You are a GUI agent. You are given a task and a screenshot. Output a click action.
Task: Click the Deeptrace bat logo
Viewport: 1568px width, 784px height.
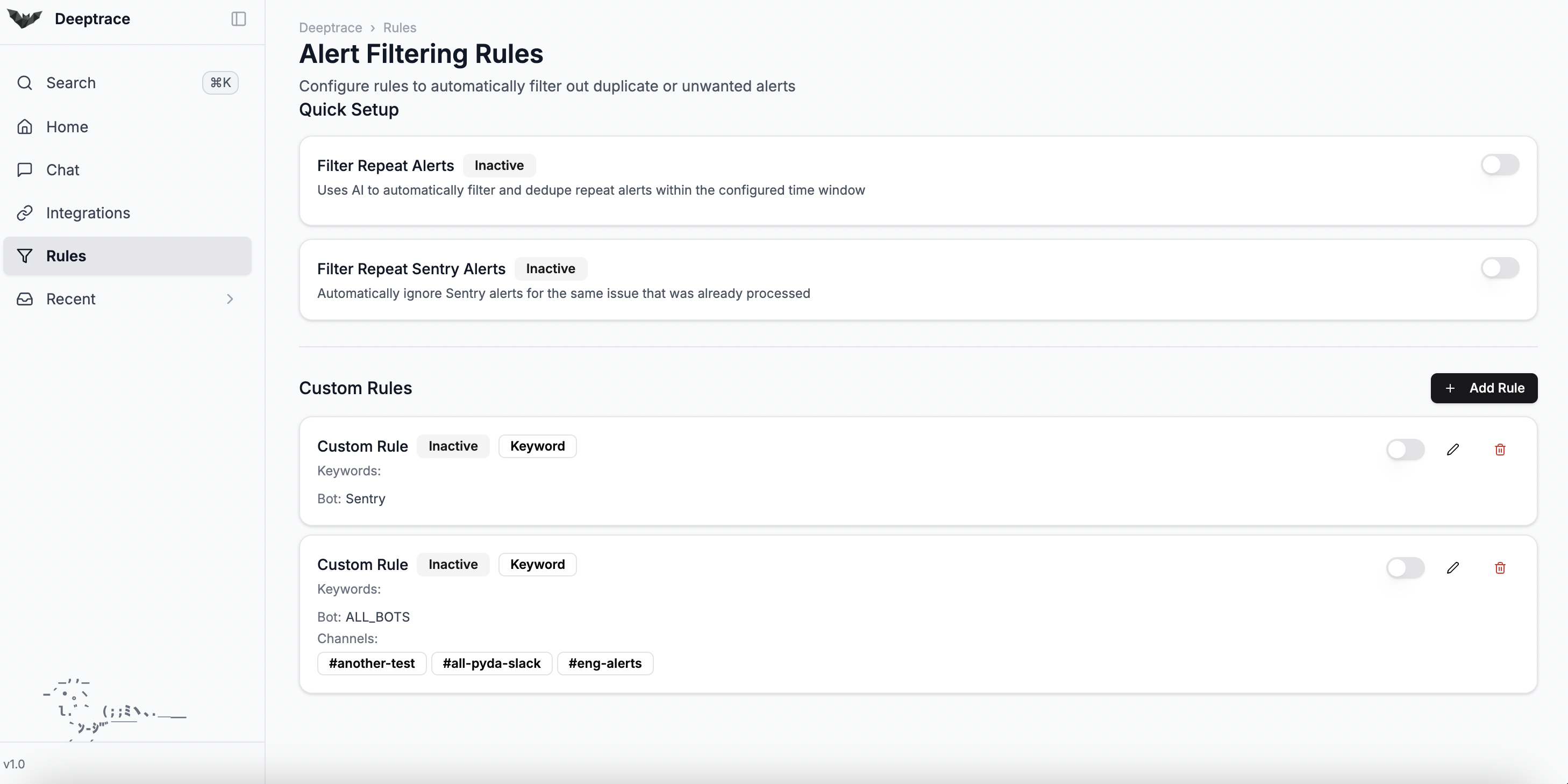point(24,19)
